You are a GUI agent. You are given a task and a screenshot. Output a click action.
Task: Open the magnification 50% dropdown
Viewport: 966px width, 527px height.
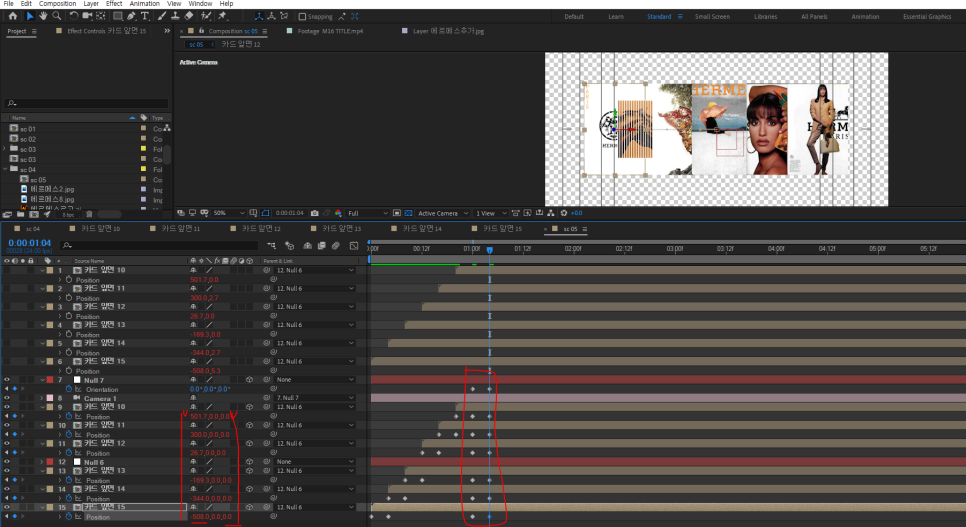pyautogui.click(x=229, y=213)
